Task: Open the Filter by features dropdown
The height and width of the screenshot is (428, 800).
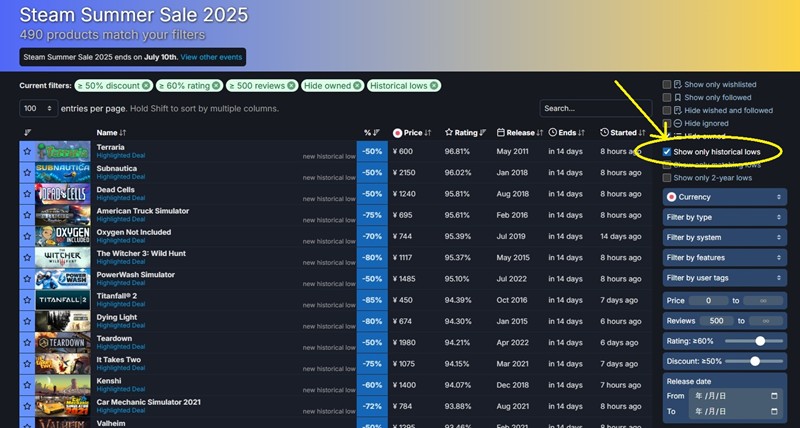Action: [724, 258]
